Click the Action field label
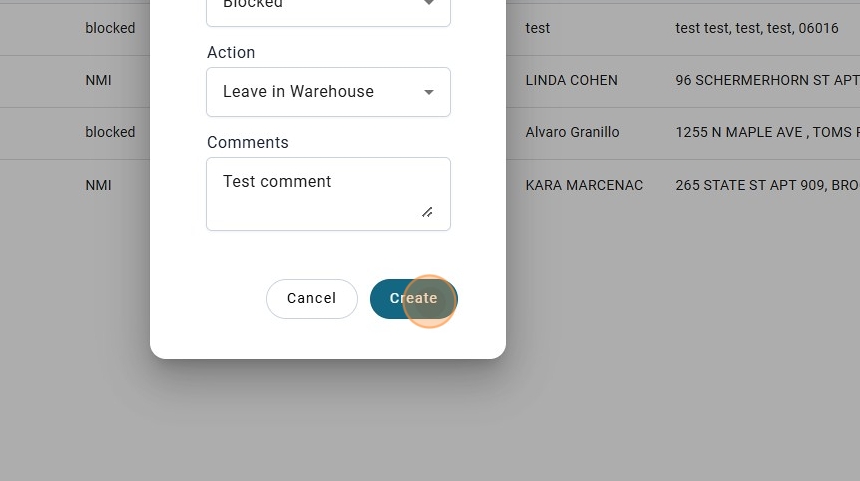Screen dimensions: 860x481 pyautogui.click(x=231, y=52)
